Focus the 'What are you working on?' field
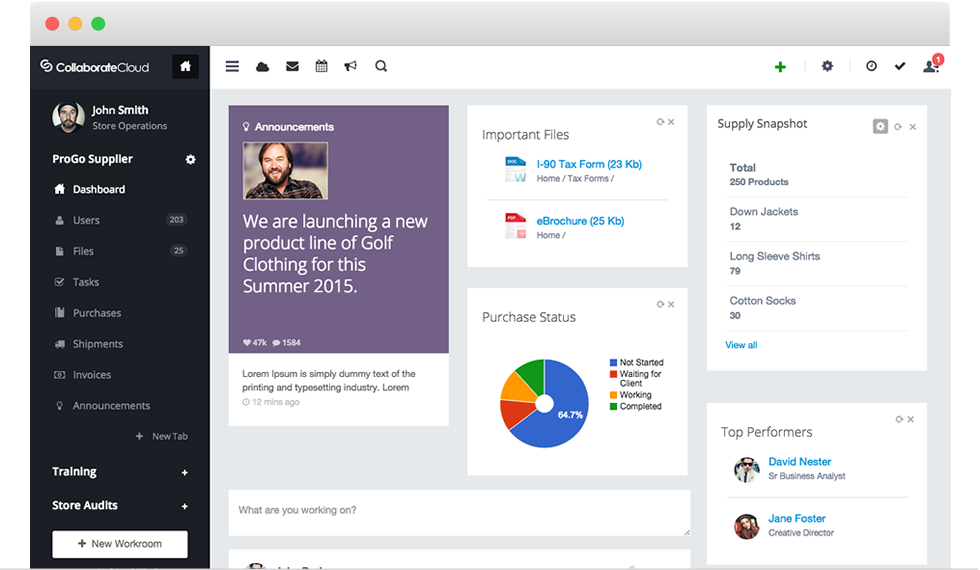This screenshot has height=570, width=980. [459, 512]
